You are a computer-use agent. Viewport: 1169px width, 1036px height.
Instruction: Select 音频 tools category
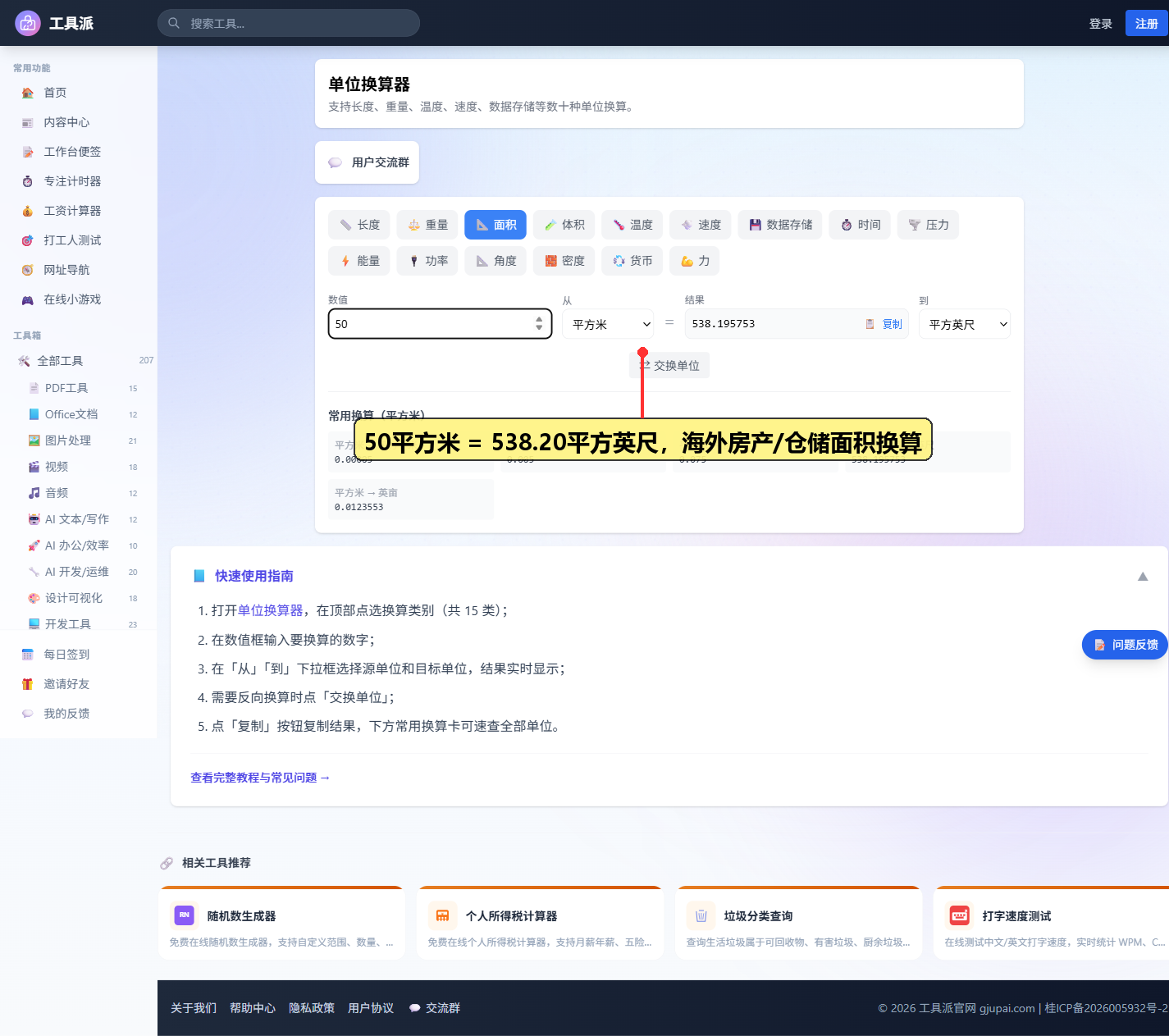82,493
